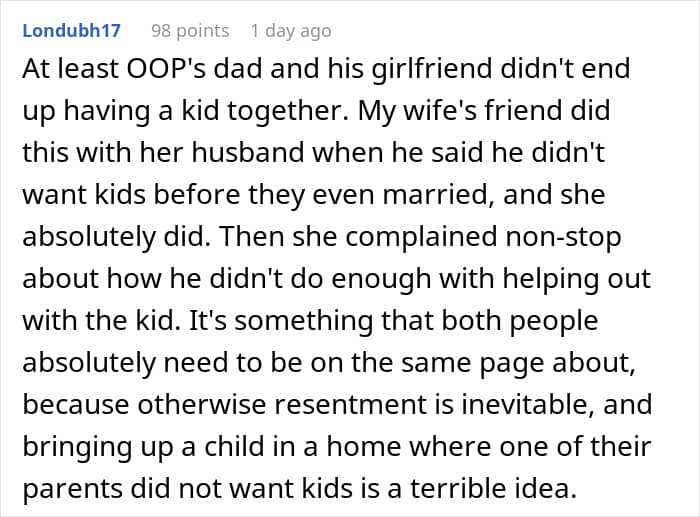
Task: Open the Londubh17 user profile
Action: [72, 31]
